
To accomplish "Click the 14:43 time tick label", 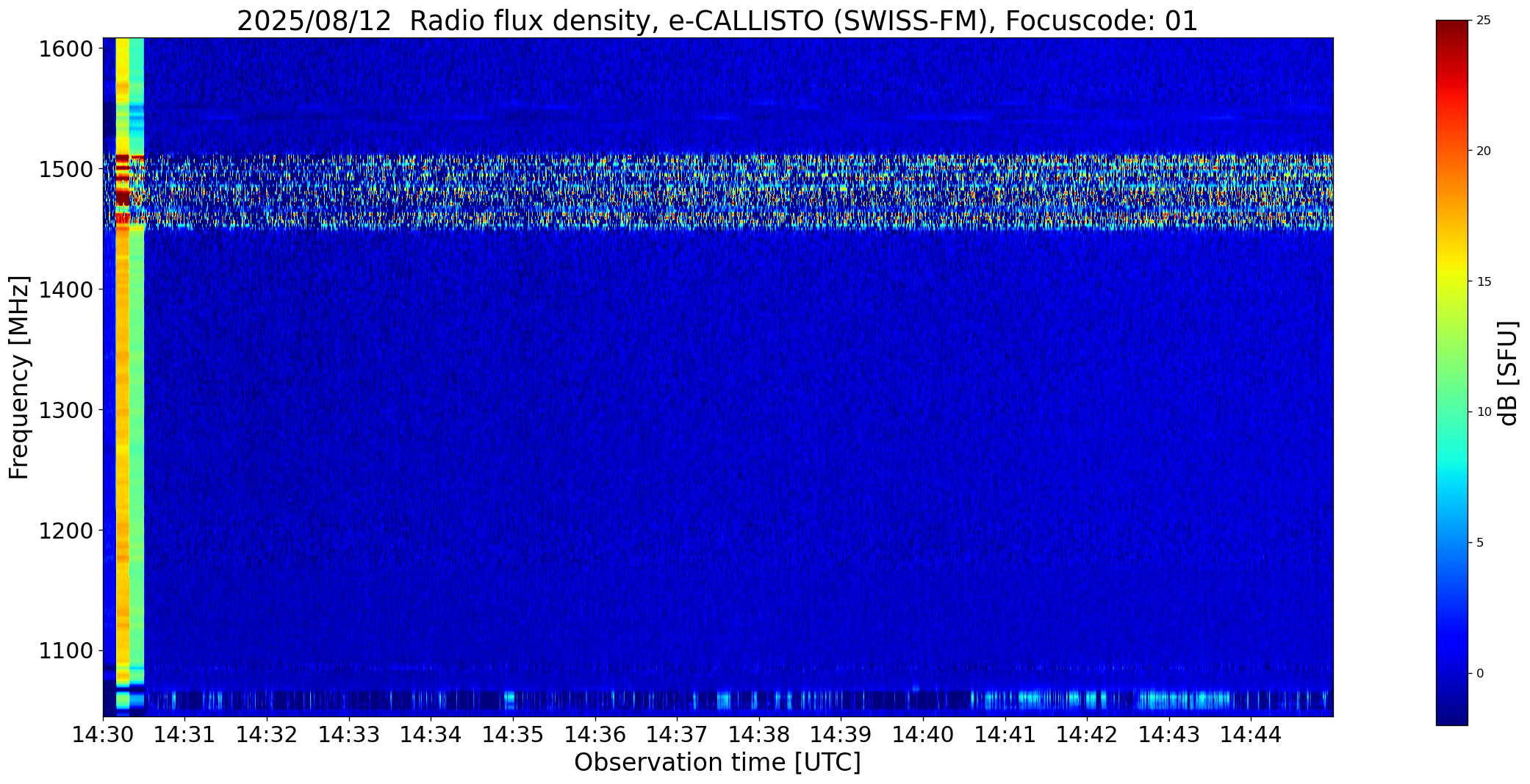I will point(1170,734).
